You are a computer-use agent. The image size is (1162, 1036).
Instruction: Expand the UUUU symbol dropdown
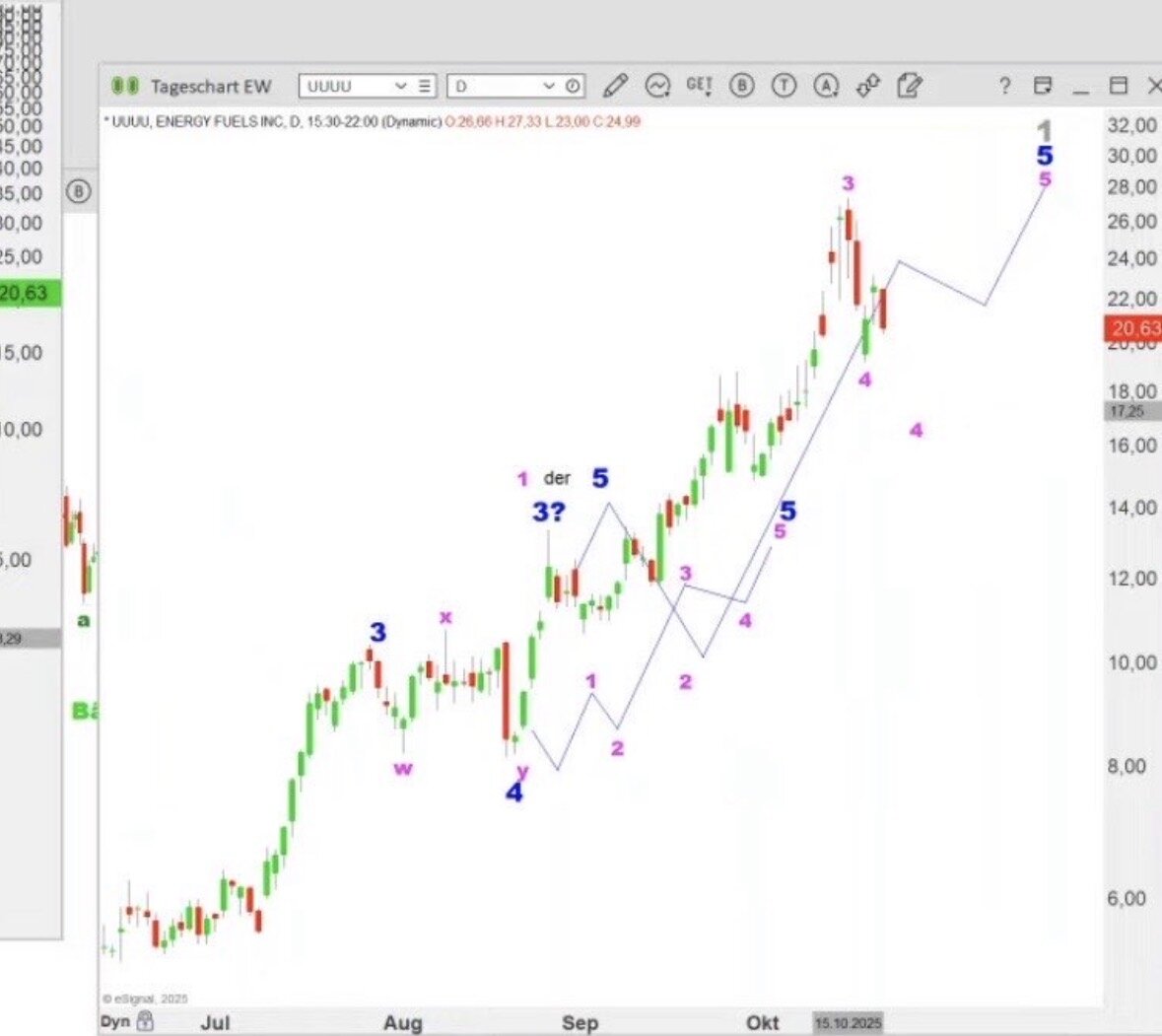(400, 87)
